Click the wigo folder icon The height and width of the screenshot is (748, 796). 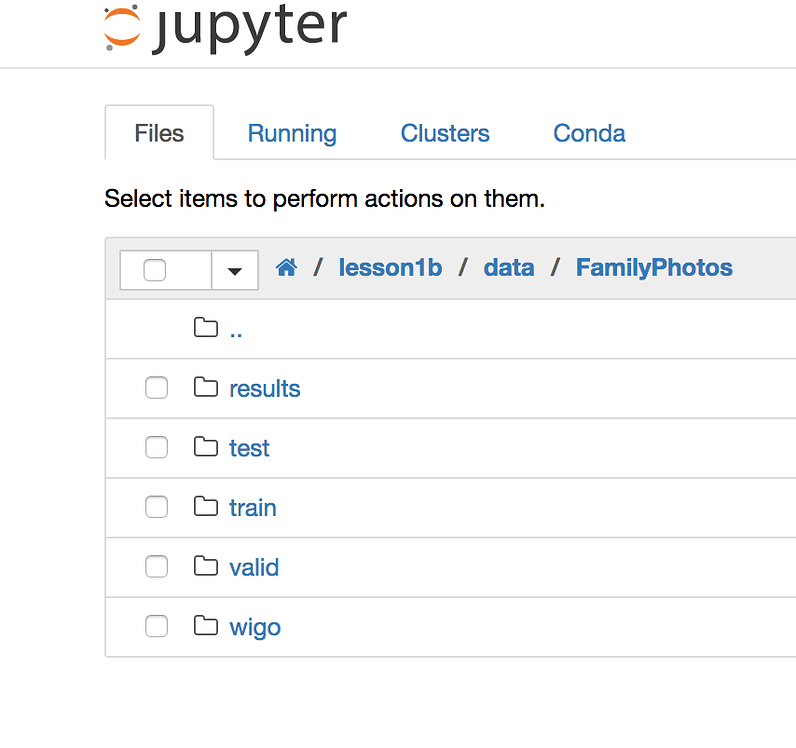tap(206, 627)
